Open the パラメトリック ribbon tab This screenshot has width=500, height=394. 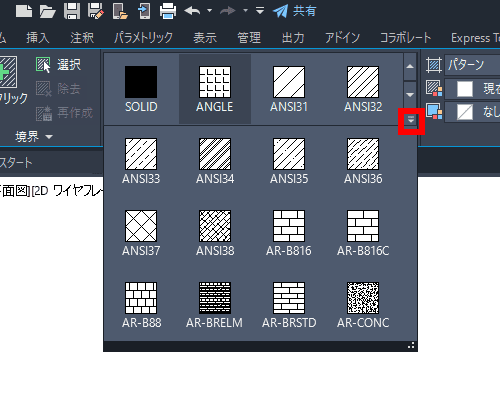pyautogui.click(x=143, y=38)
